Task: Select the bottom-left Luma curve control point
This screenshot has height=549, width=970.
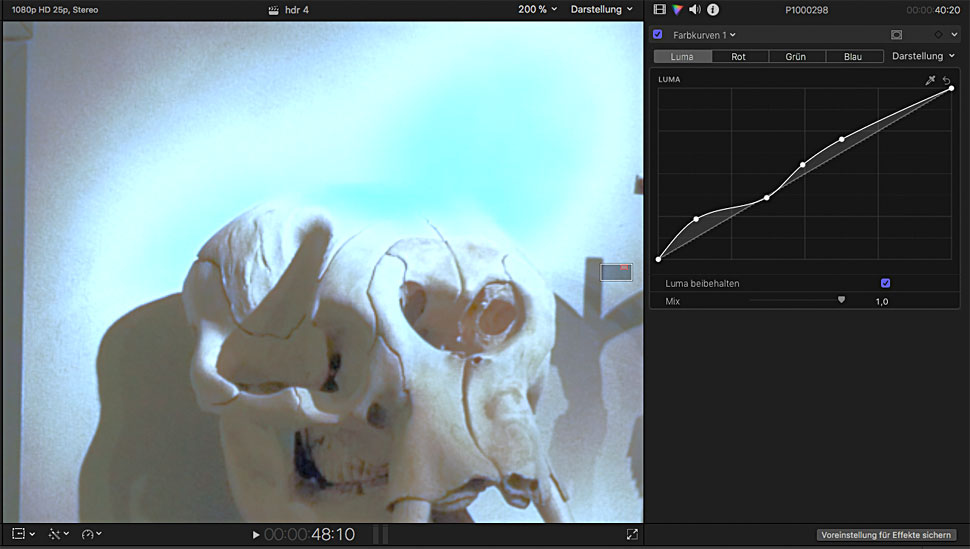Action: pyautogui.click(x=658, y=259)
